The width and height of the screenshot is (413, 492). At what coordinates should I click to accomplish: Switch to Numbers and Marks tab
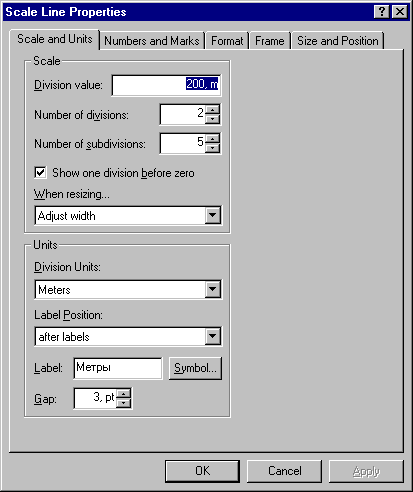(x=152, y=41)
